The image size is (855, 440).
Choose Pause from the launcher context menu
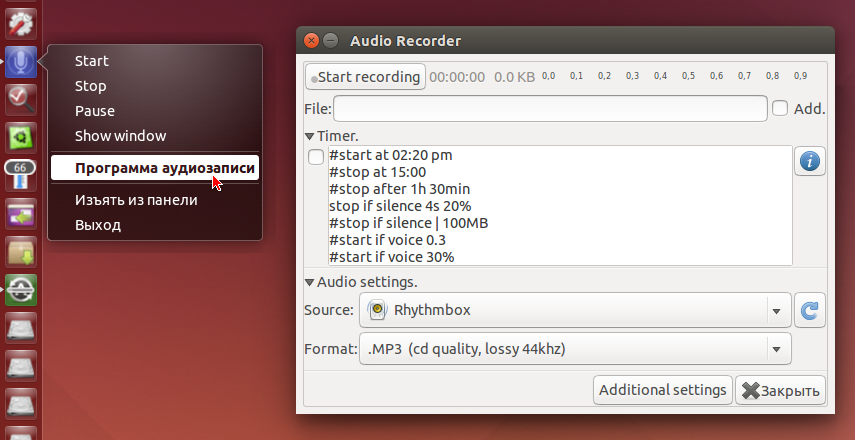click(95, 111)
